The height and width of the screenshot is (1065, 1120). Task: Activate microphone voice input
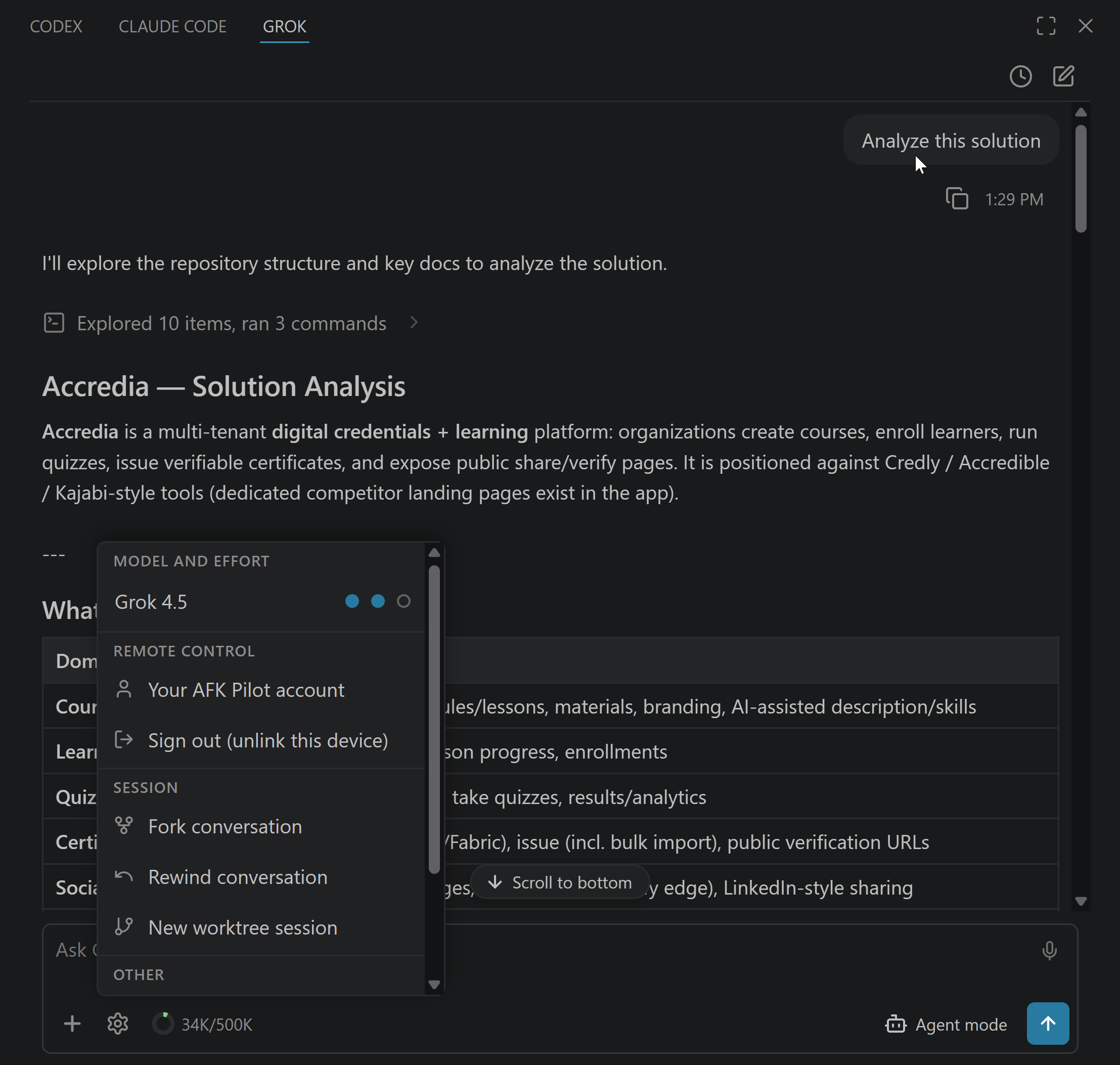click(x=1049, y=950)
